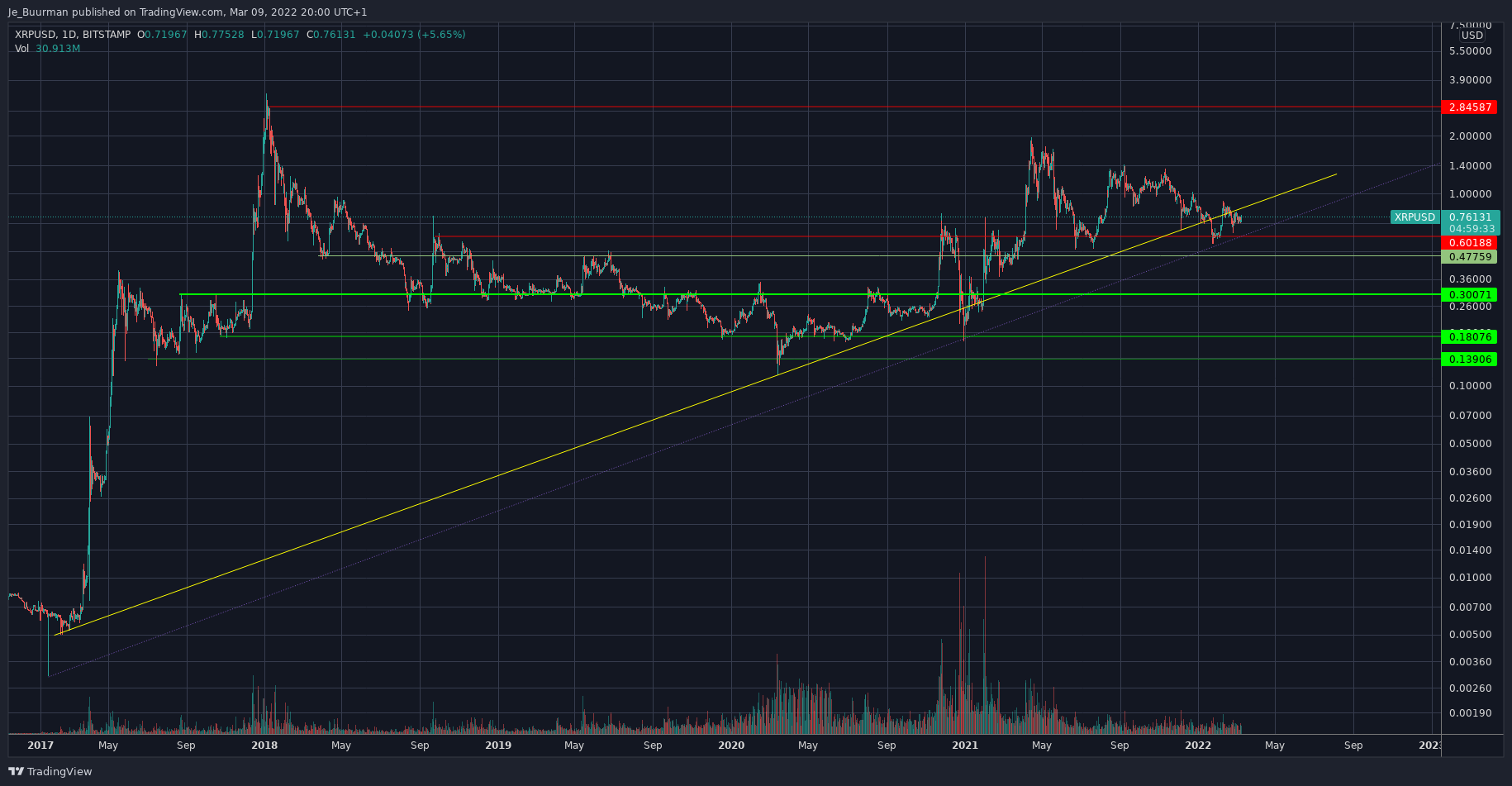Click the May label between 2017 and 2018

pos(108,746)
